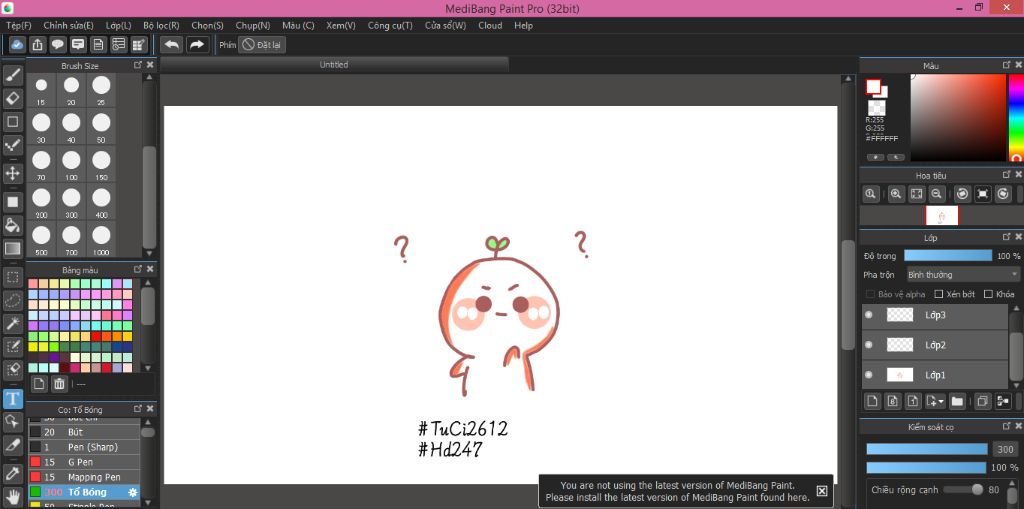This screenshot has height=509, width=1024.
Task: Undock the Kiểm soát cọ panel
Action: [1006, 426]
